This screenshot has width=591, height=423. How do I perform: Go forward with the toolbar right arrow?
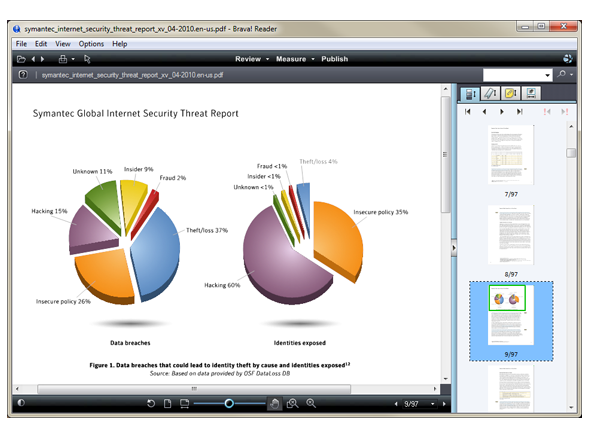click(43, 59)
